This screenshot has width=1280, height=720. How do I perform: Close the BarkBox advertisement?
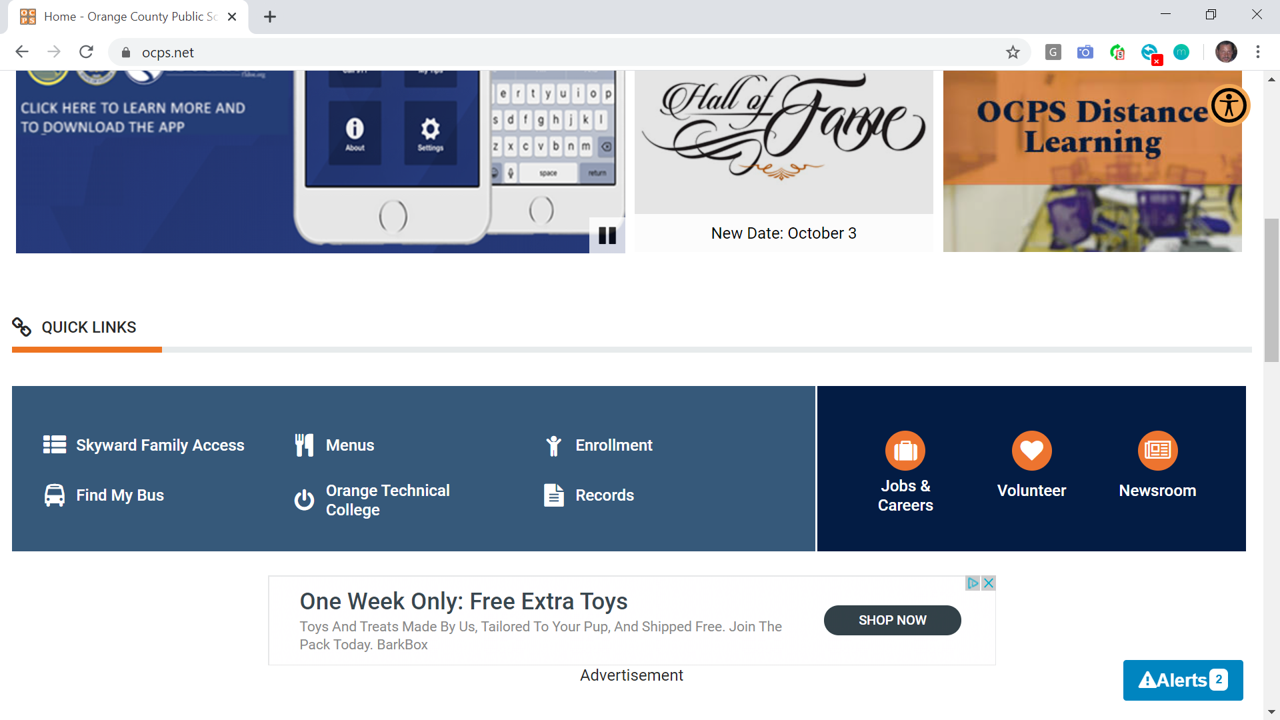[988, 583]
